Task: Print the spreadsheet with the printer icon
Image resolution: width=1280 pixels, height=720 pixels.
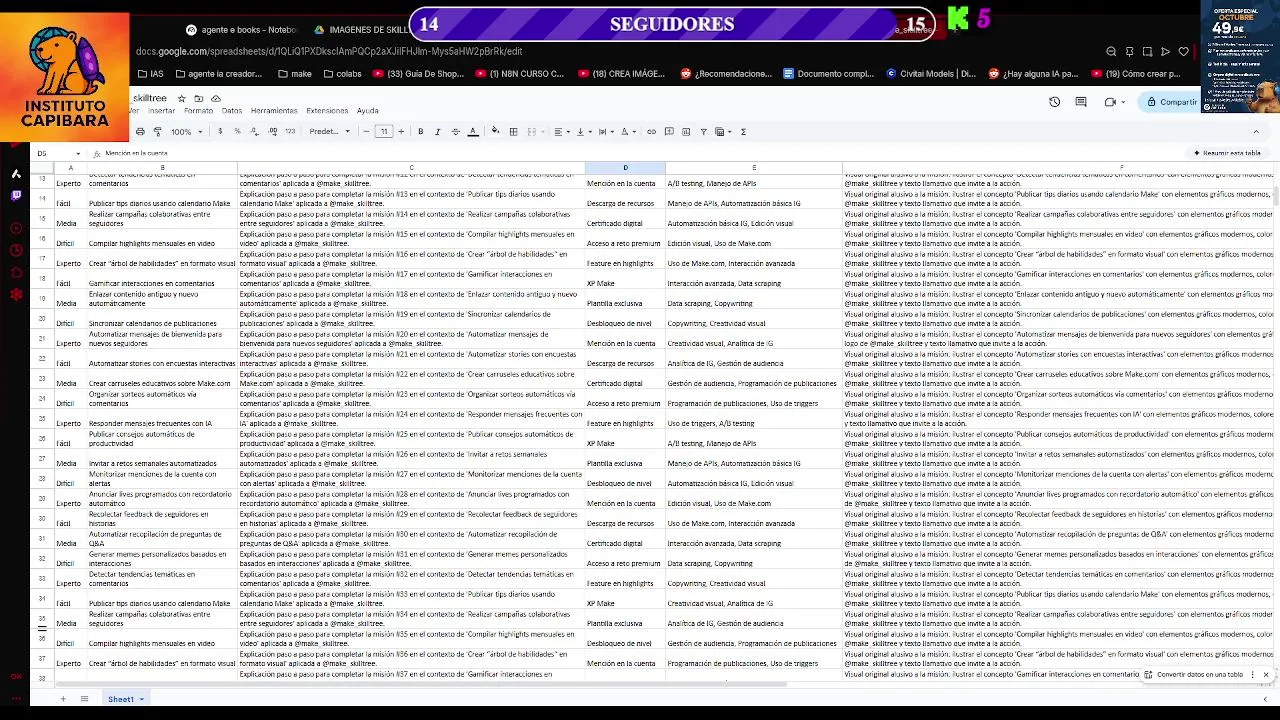Action: (x=140, y=132)
